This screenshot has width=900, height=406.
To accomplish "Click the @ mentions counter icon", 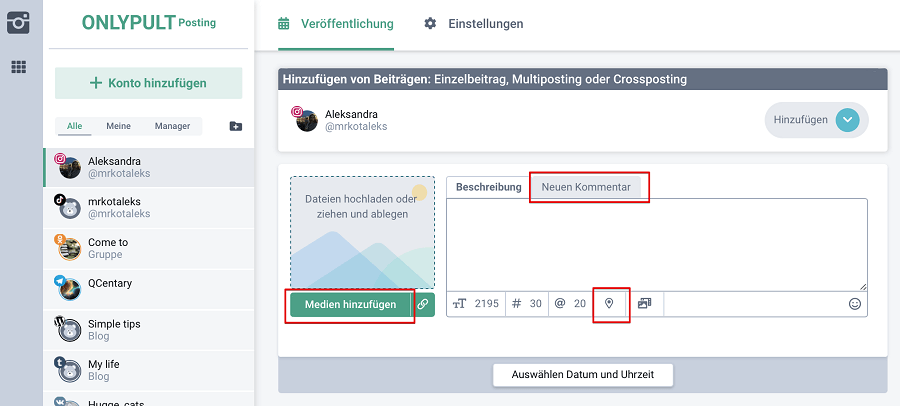I will click(560, 304).
